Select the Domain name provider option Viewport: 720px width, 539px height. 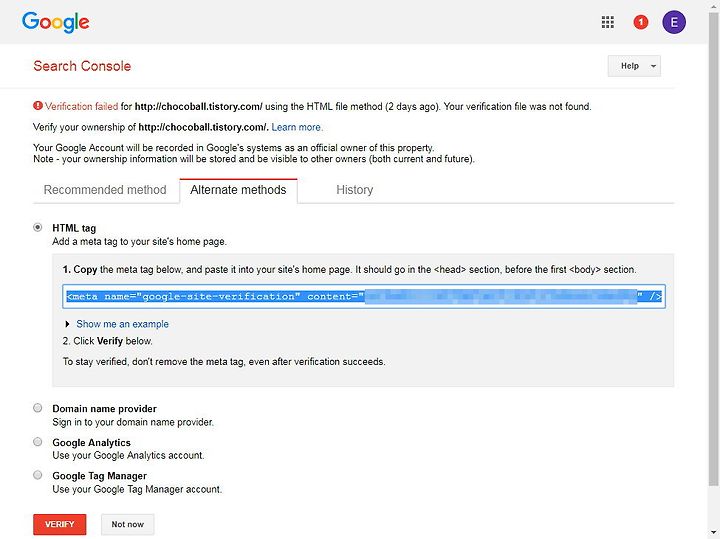pos(38,408)
